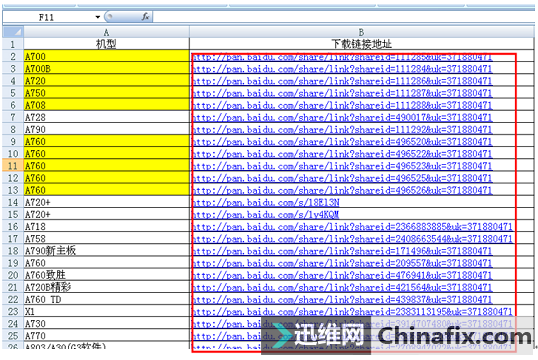Open the A700 download link

tap(342, 57)
